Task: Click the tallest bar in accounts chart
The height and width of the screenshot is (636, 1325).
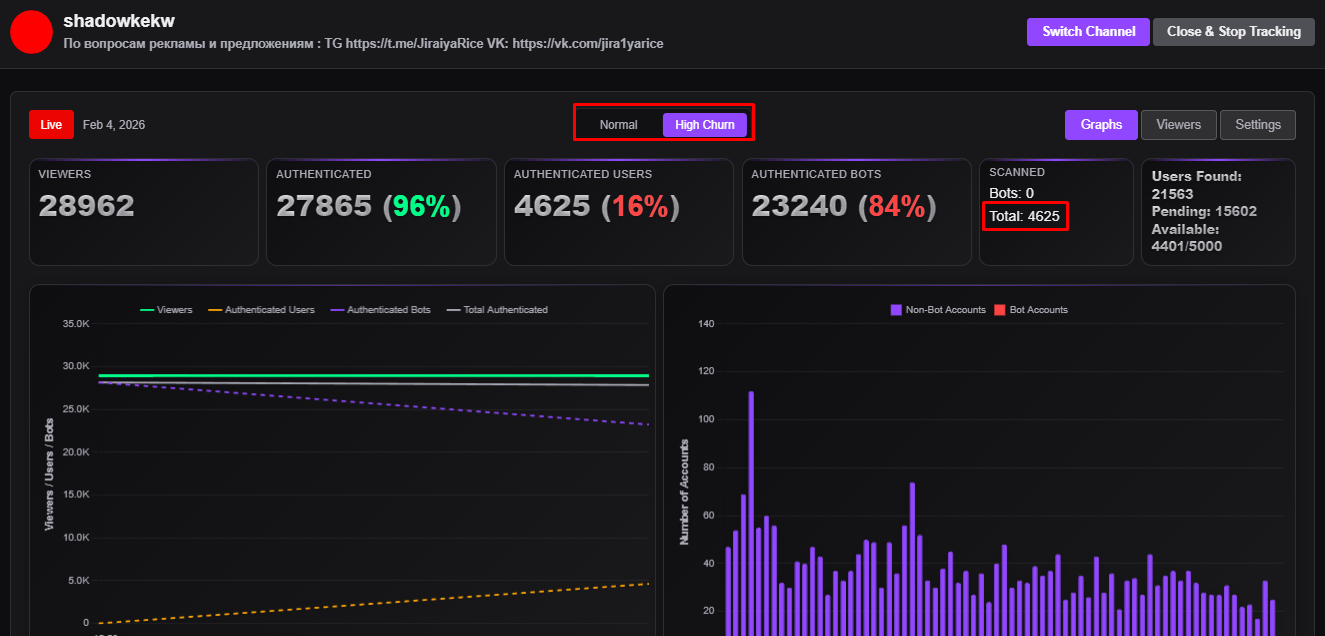Action: click(751, 513)
